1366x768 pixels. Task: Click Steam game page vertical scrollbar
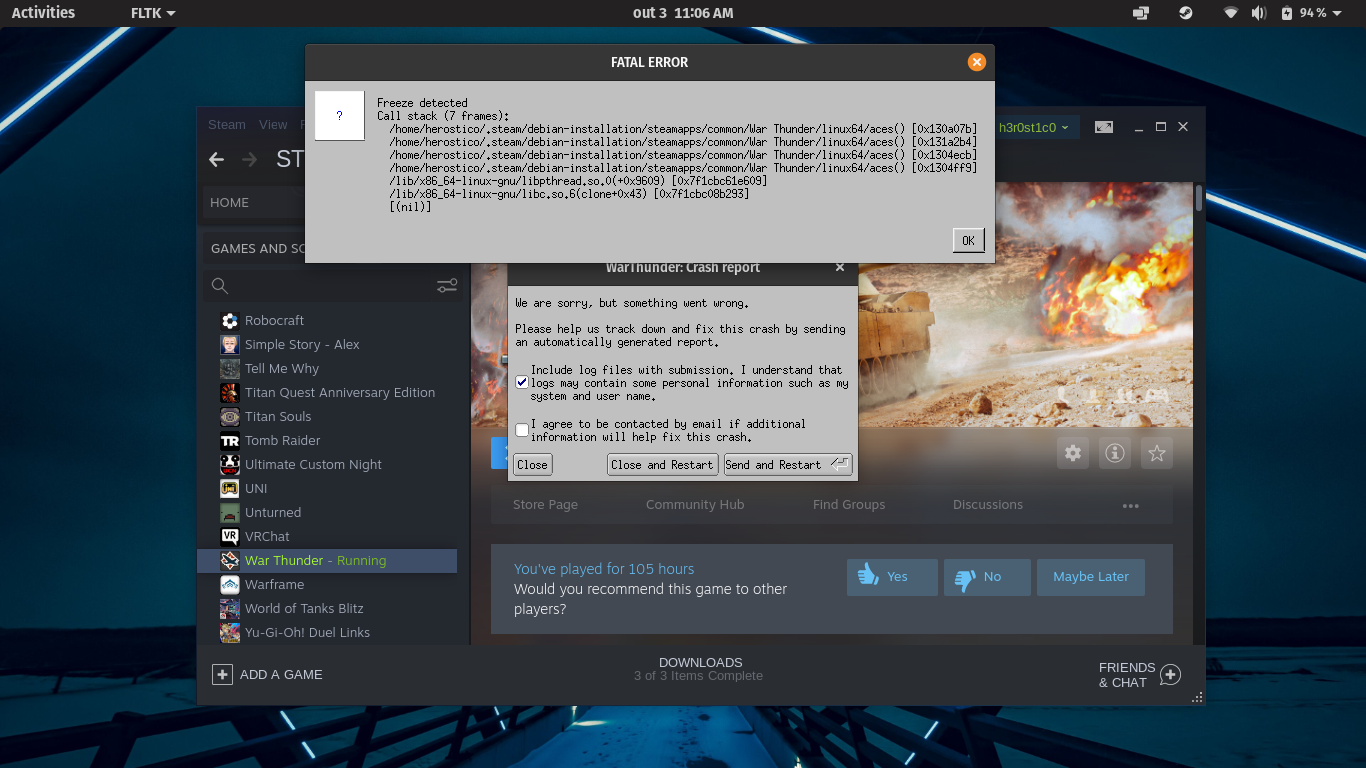click(x=1199, y=198)
